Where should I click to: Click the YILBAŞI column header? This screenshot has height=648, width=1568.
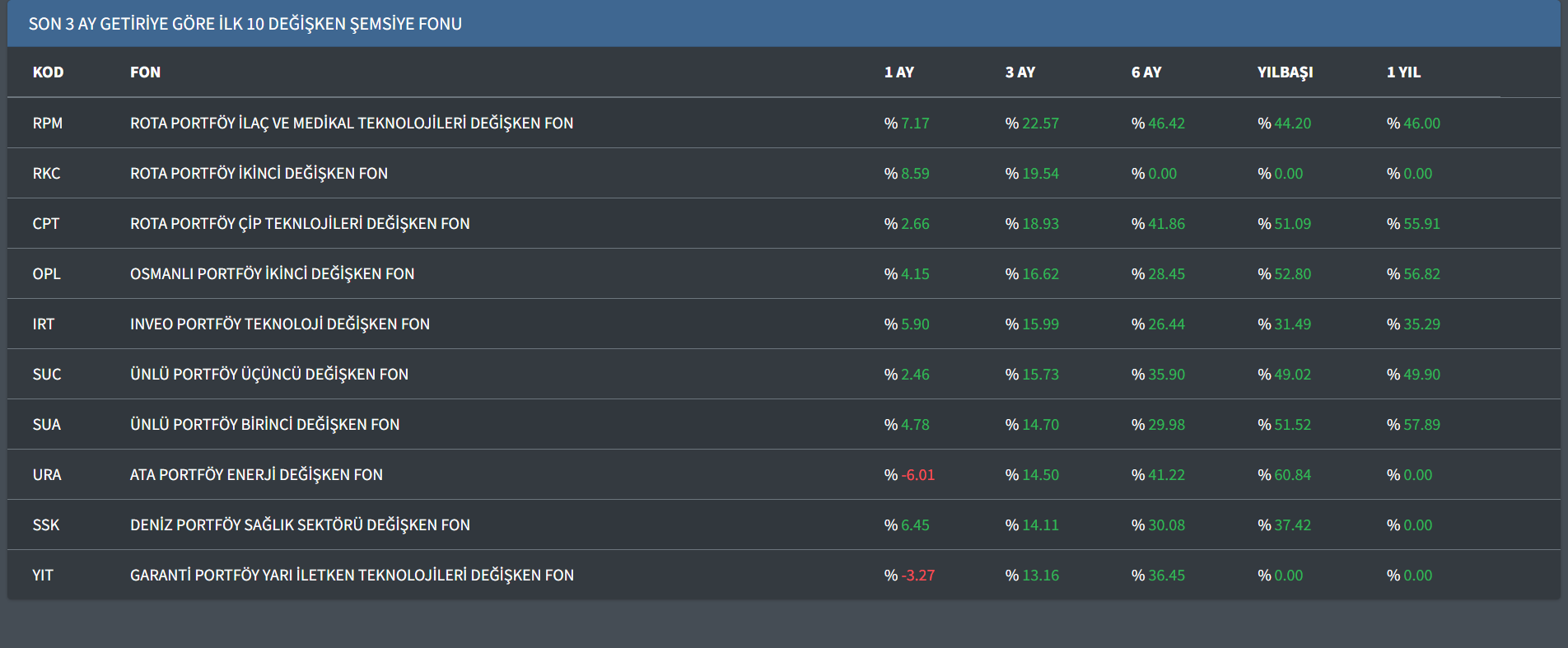click(x=1285, y=72)
